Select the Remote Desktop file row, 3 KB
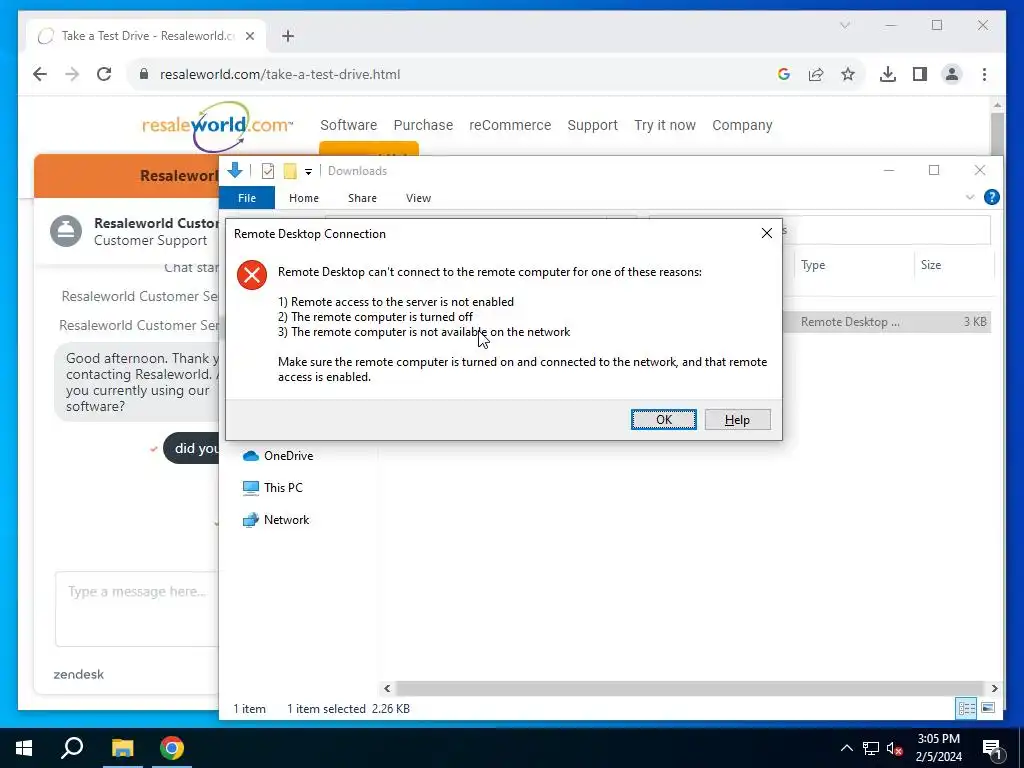Screen dimensions: 1024x768 [887, 322]
